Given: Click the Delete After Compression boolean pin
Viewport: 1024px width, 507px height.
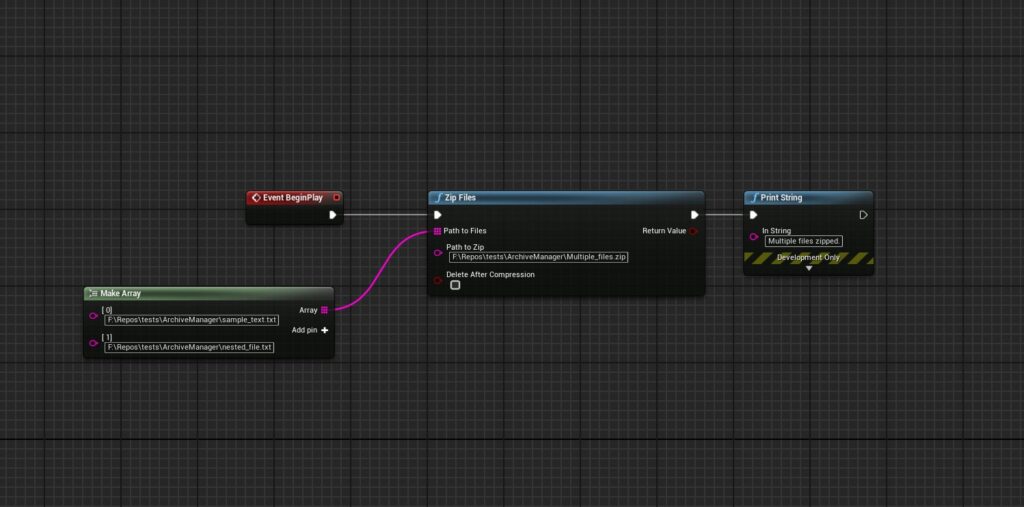Looking at the screenshot, I should tap(437, 279).
